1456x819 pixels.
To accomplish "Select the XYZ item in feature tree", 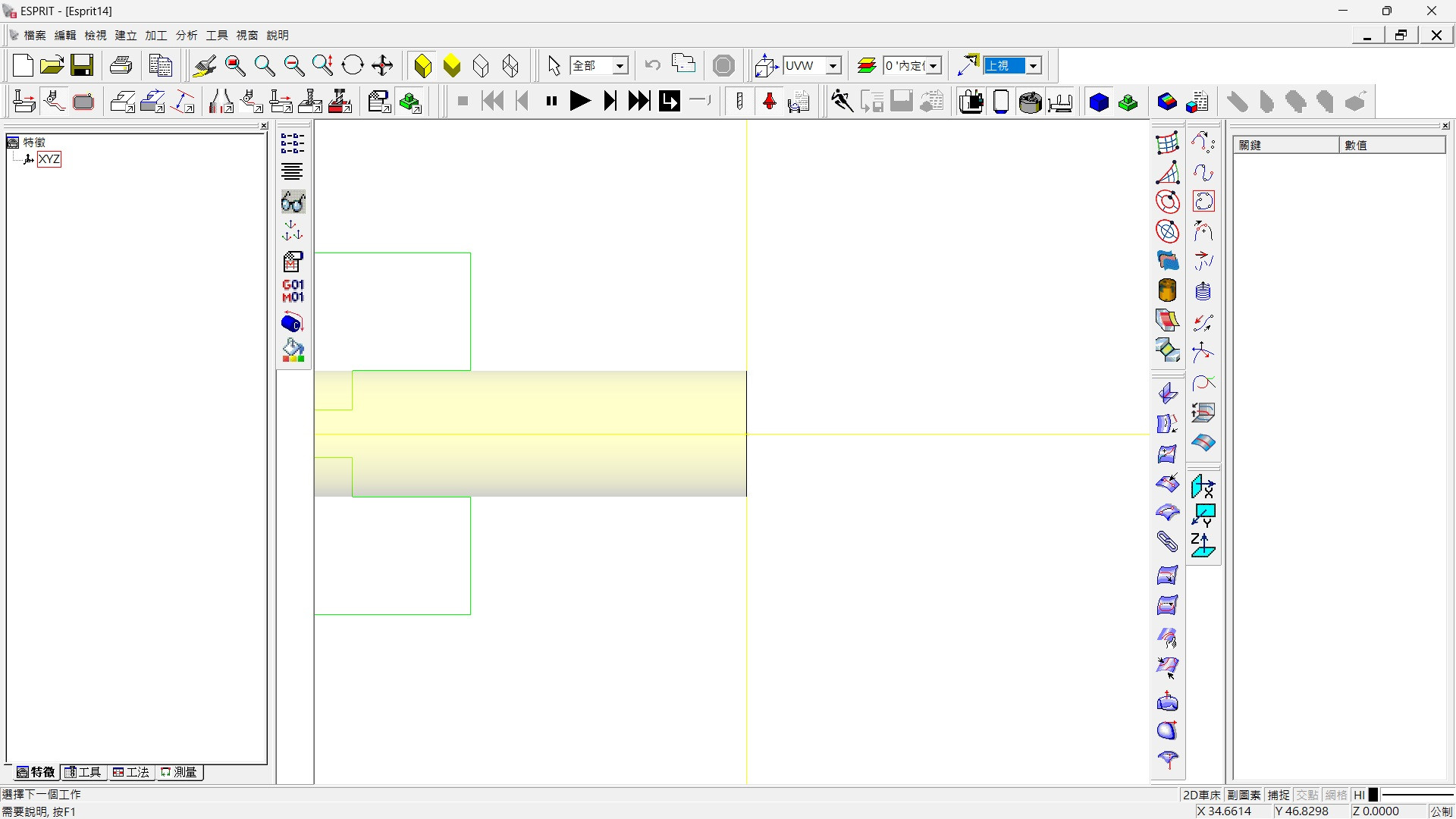I will (x=49, y=159).
